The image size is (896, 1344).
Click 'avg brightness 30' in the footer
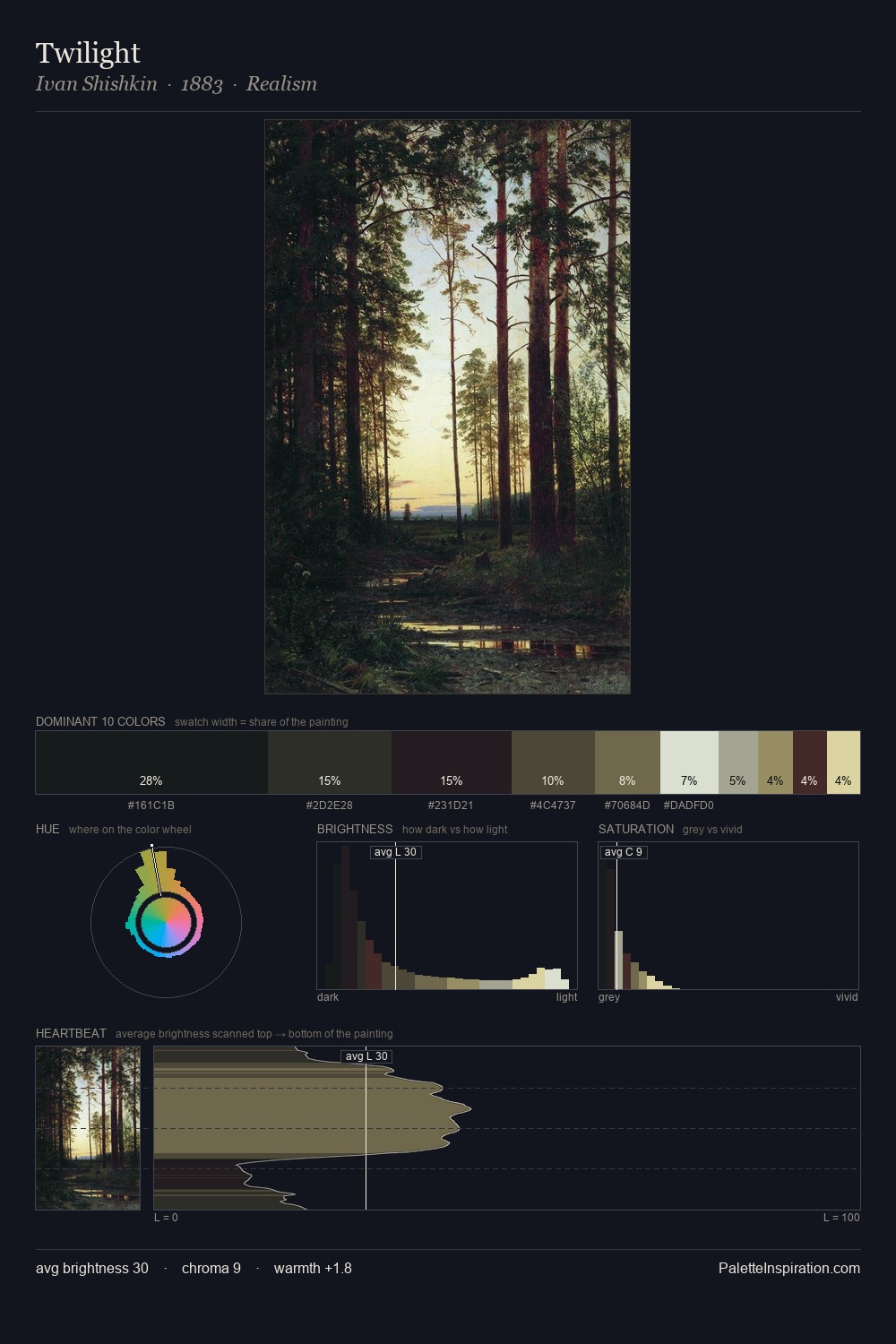(92, 1268)
